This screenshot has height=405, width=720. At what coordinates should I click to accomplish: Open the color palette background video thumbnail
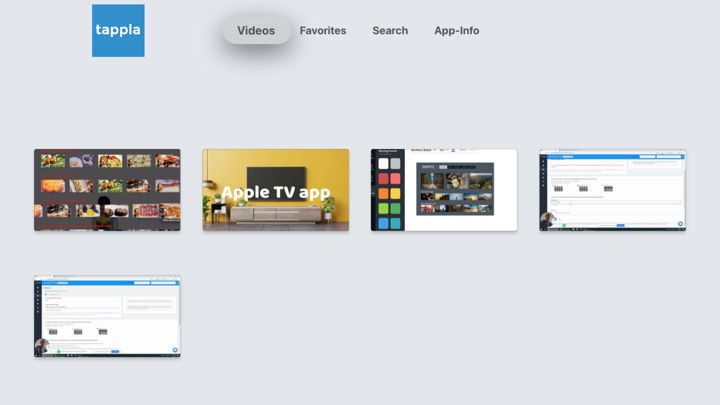(x=444, y=190)
